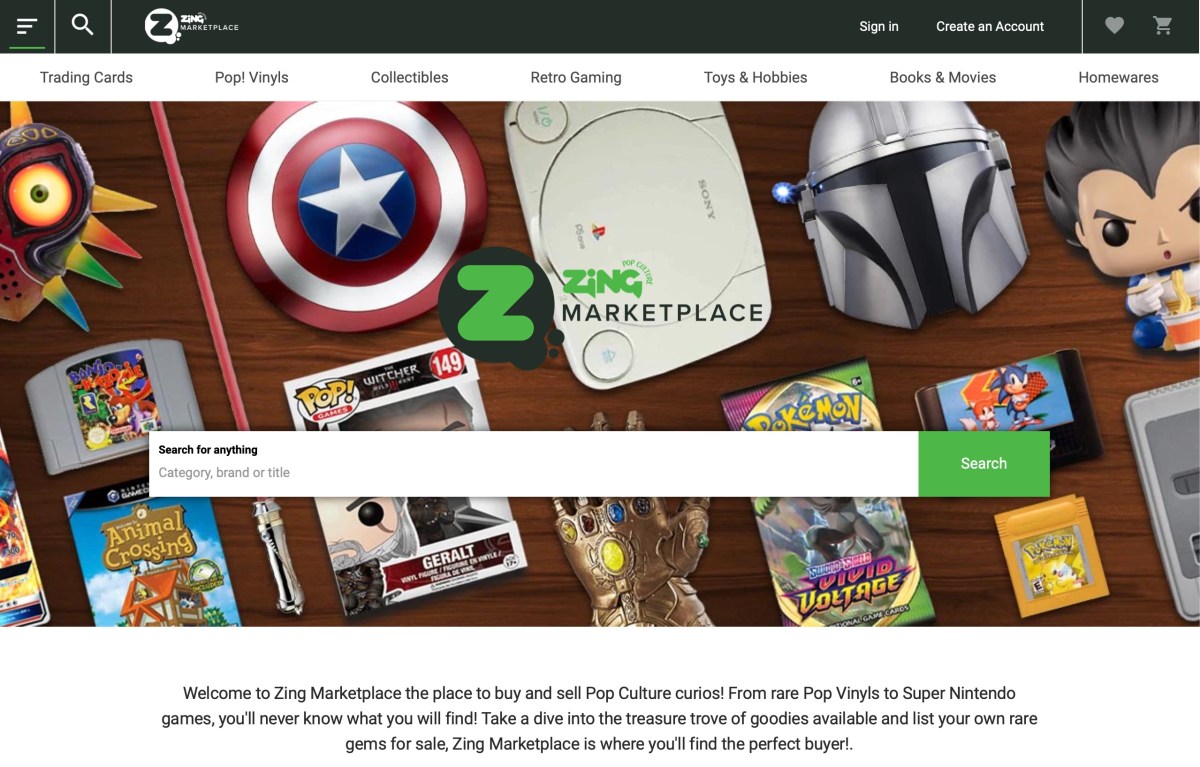Open the hamburger menu icon
This screenshot has width=1200, height=767.
click(27, 26)
